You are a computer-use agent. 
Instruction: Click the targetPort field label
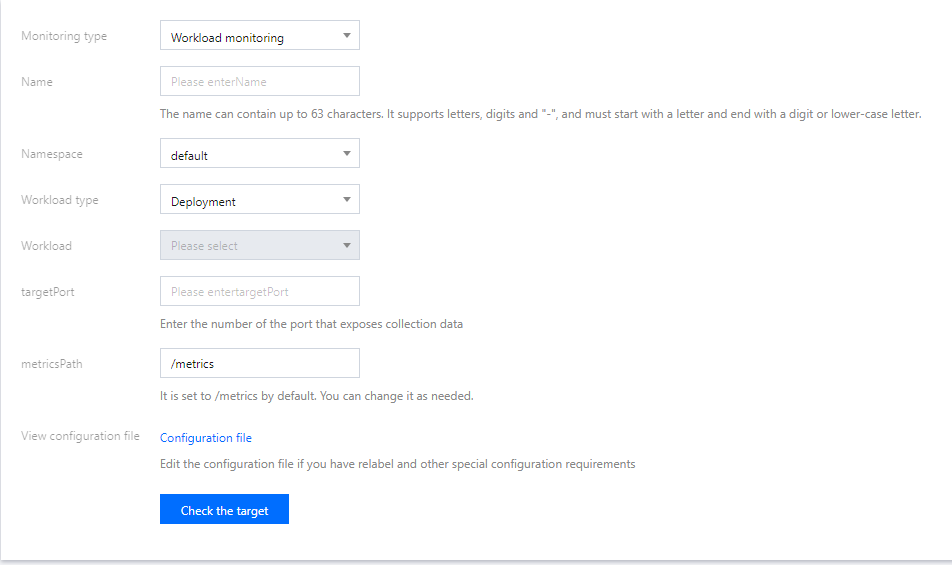coord(48,291)
